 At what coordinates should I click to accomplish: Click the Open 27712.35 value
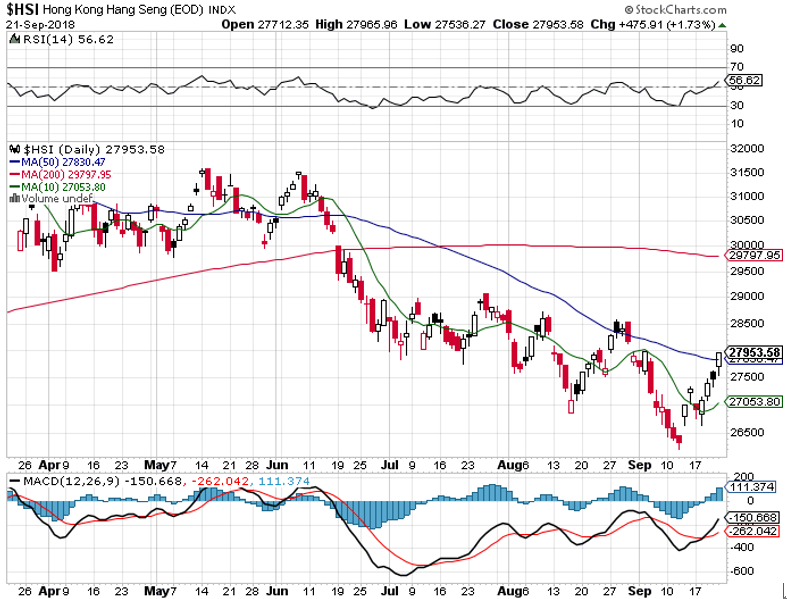[x=266, y=24]
